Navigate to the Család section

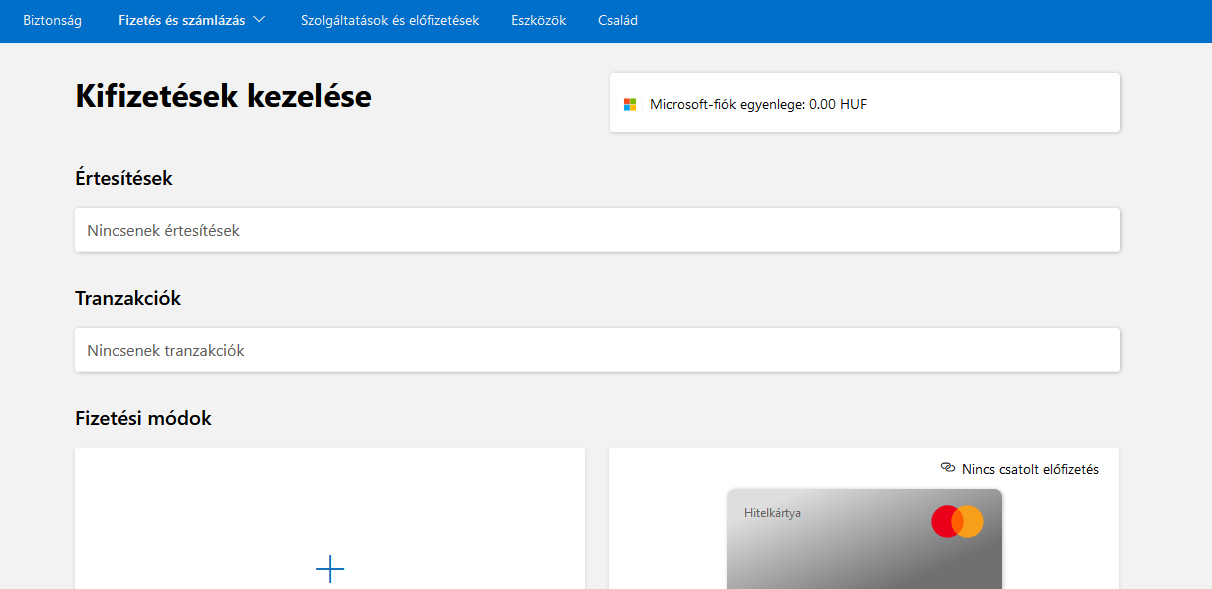[x=618, y=20]
